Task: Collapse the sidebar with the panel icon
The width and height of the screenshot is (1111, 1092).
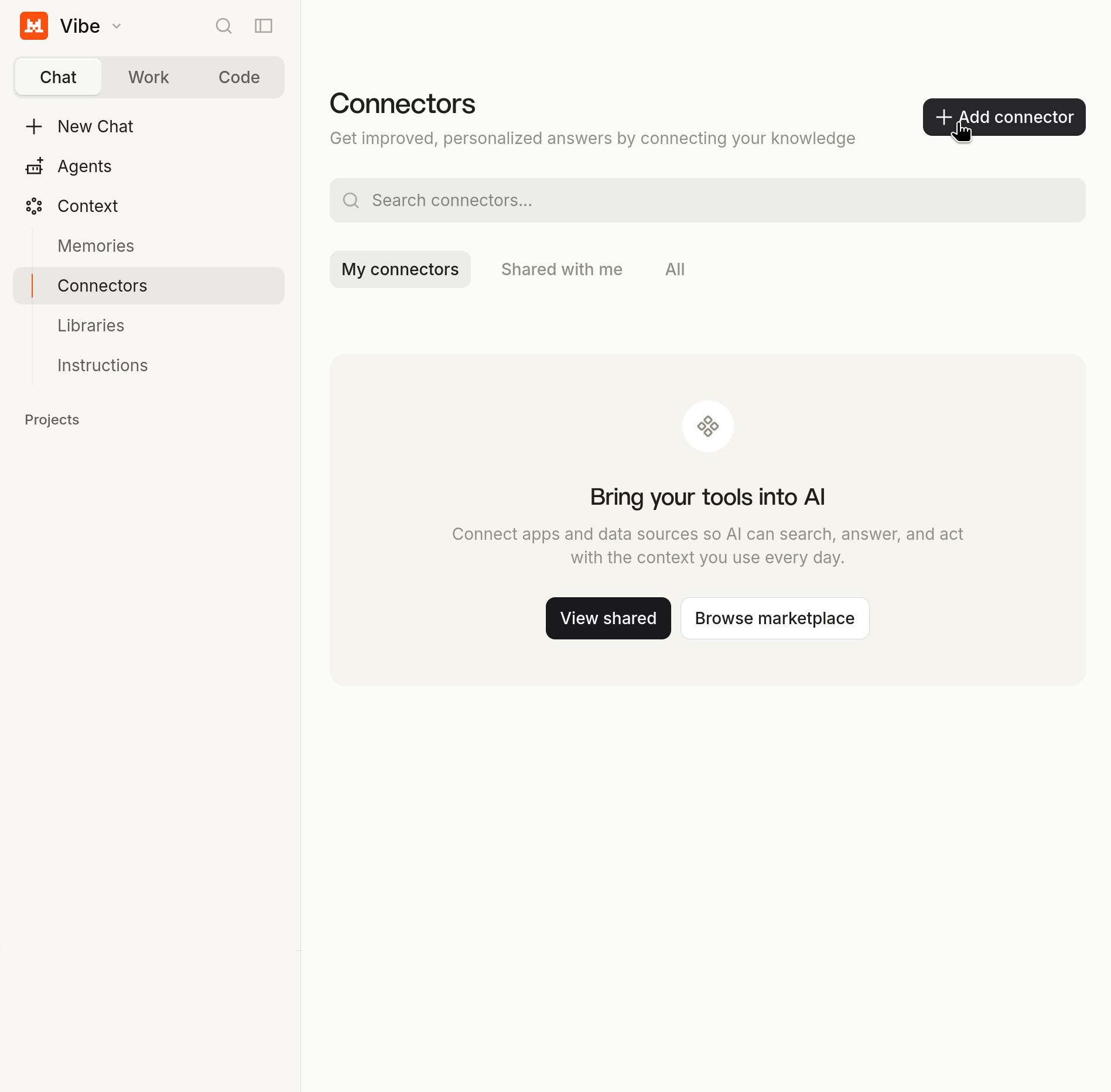Action: tap(264, 26)
